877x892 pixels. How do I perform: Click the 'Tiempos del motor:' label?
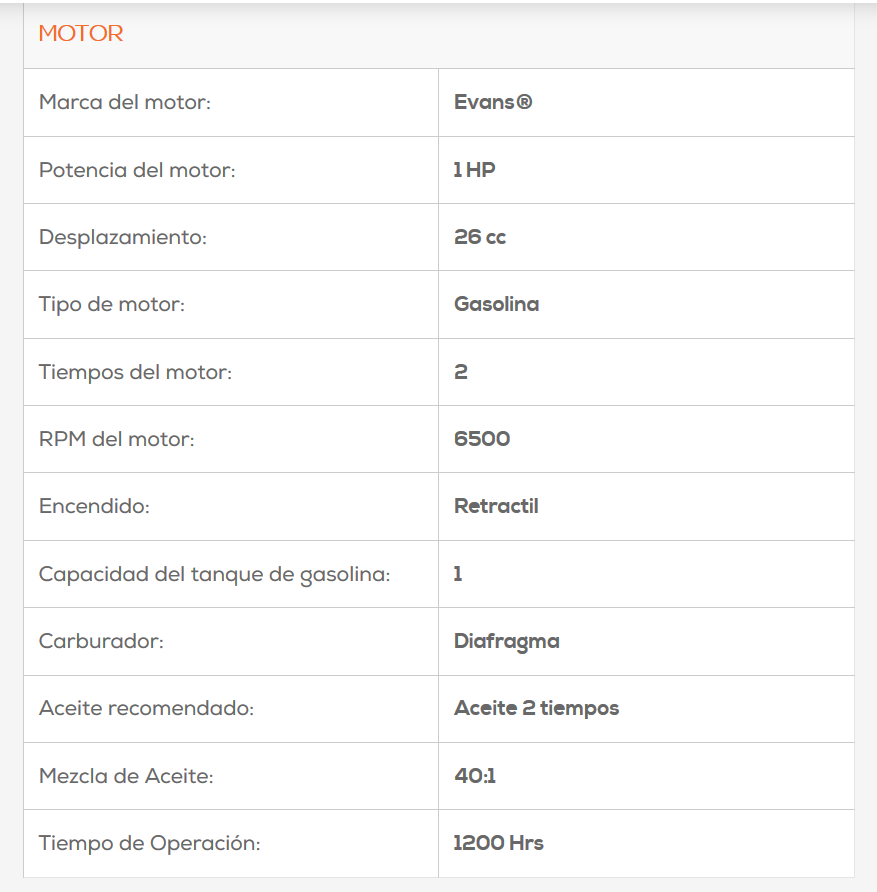coord(135,372)
